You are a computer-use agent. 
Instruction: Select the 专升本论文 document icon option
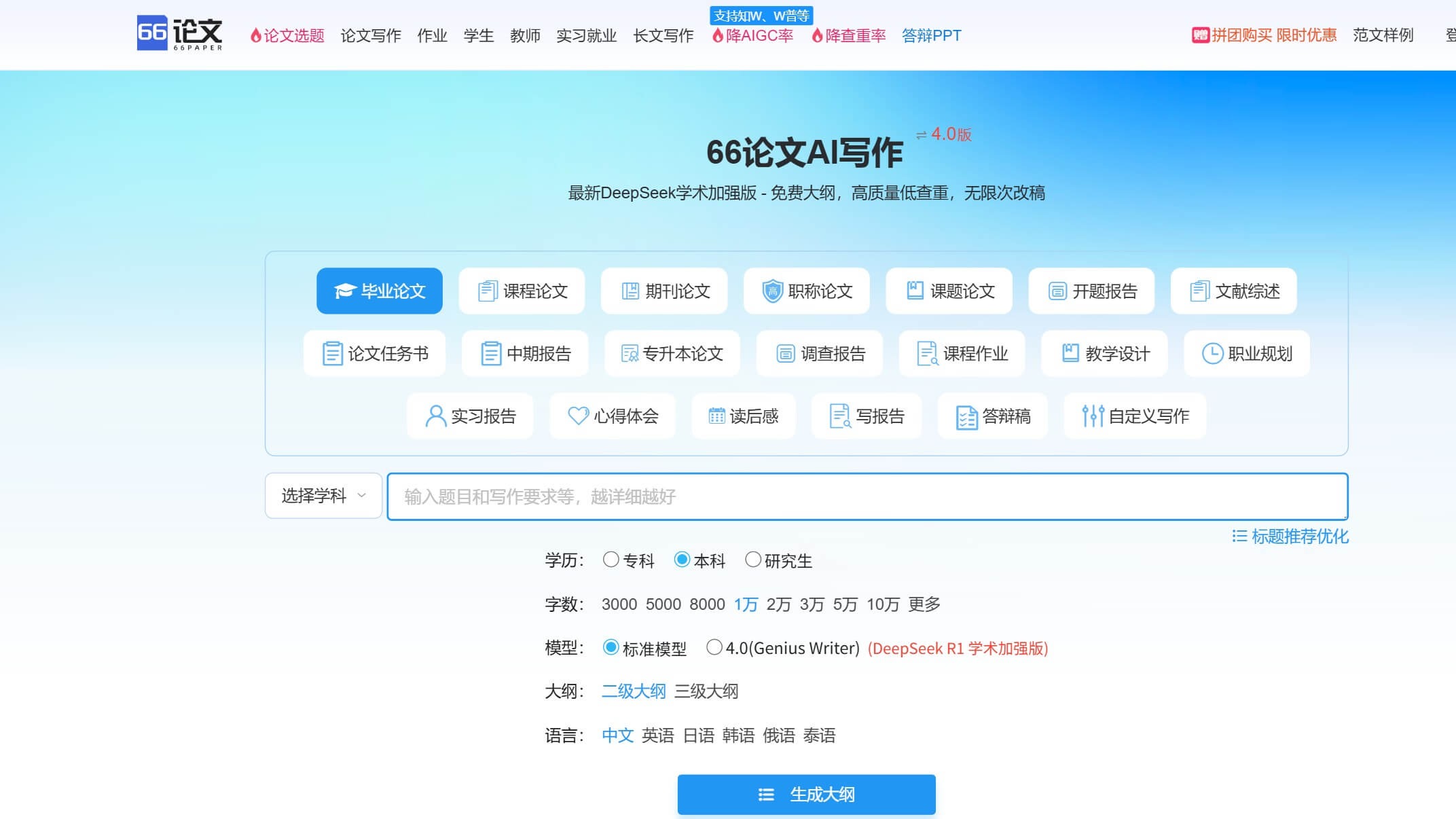point(671,353)
